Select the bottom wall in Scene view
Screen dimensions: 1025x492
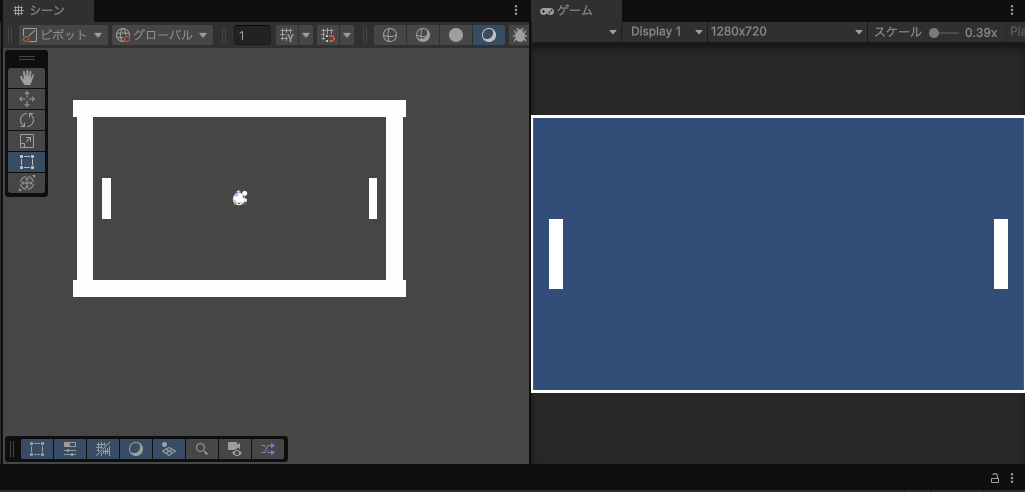239,288
